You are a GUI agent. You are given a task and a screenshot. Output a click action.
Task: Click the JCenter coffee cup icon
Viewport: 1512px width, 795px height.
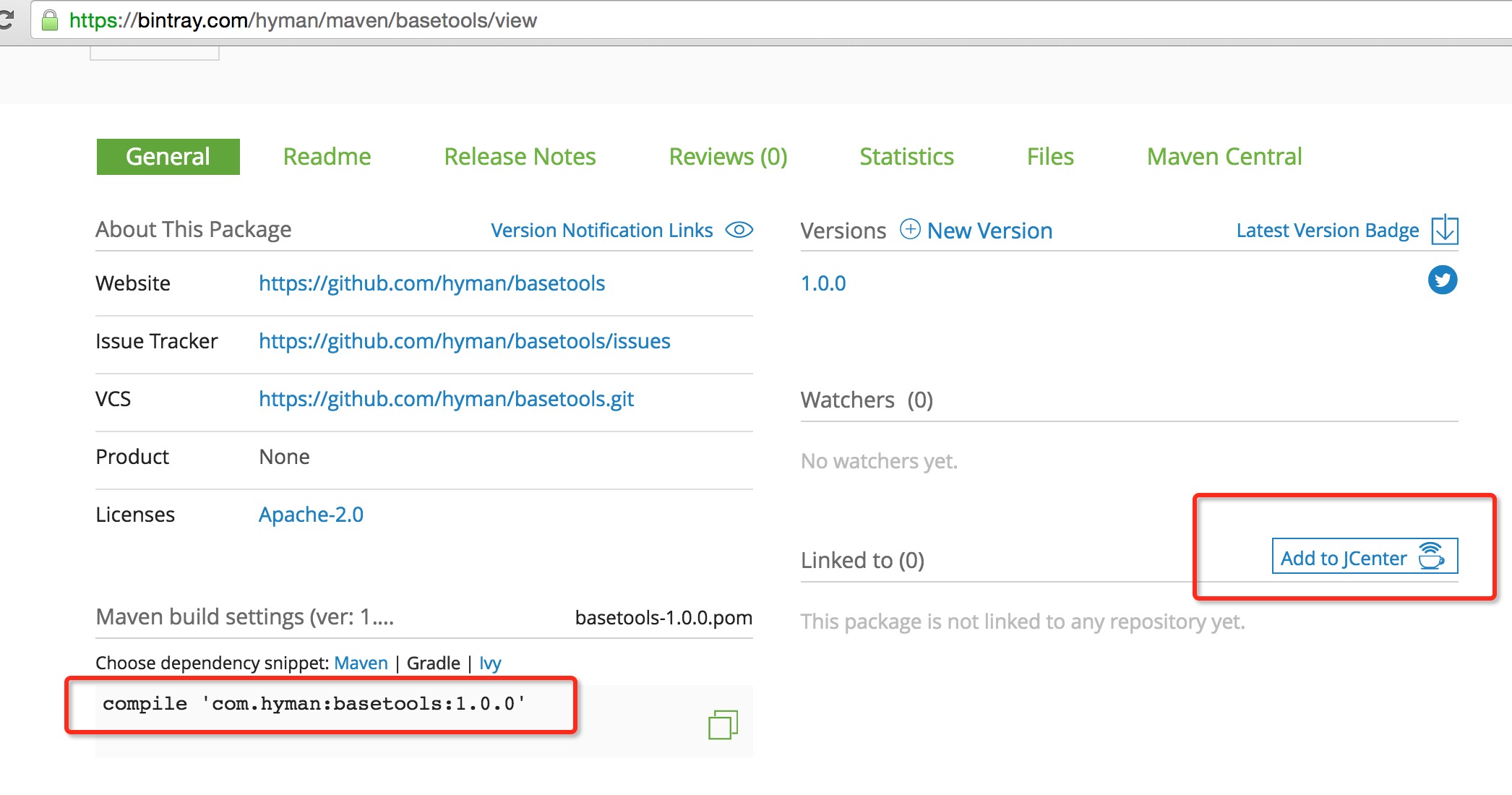[1431, 556]
